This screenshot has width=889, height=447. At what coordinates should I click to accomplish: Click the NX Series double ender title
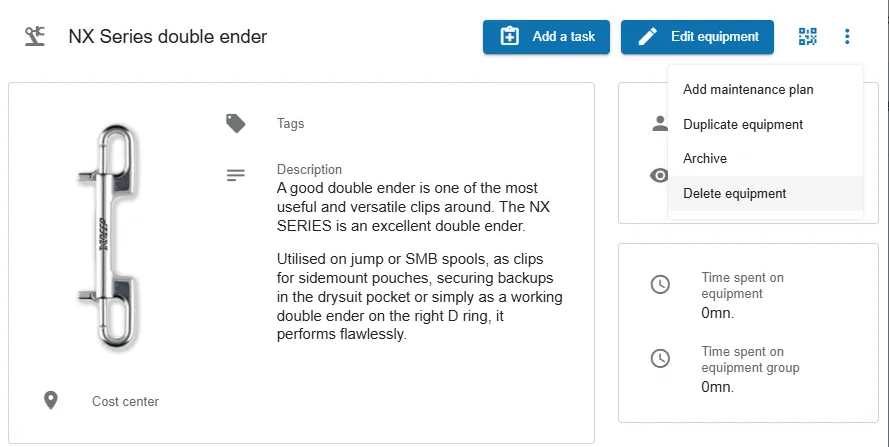tap(168, 37)
